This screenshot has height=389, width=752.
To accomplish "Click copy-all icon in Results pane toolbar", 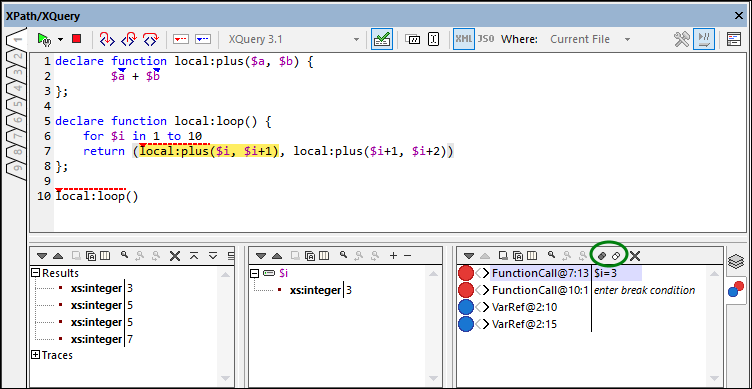I will pyautogui.click(x=91, y=256).
